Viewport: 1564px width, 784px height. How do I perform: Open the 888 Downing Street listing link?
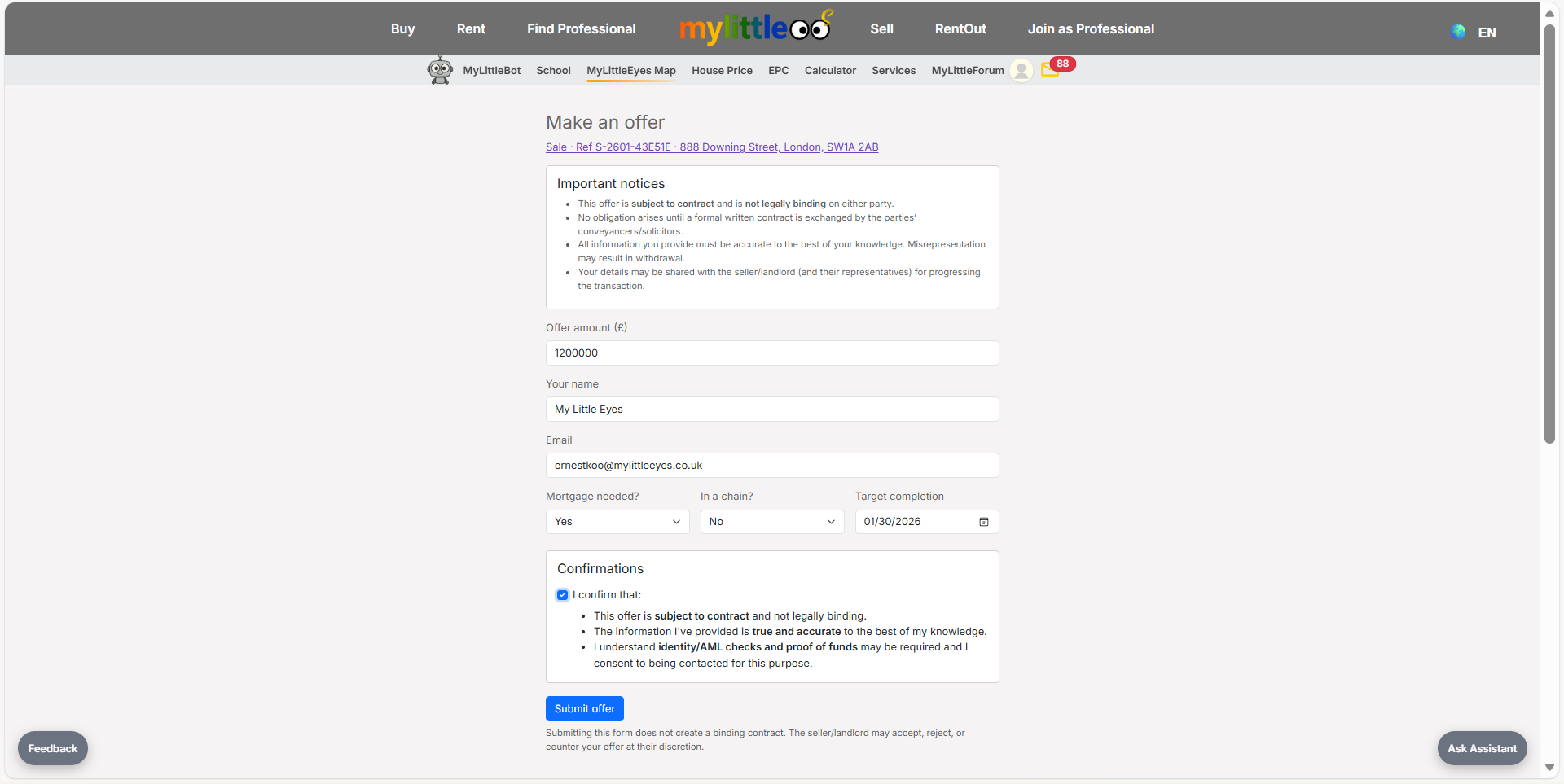point(712,147)
